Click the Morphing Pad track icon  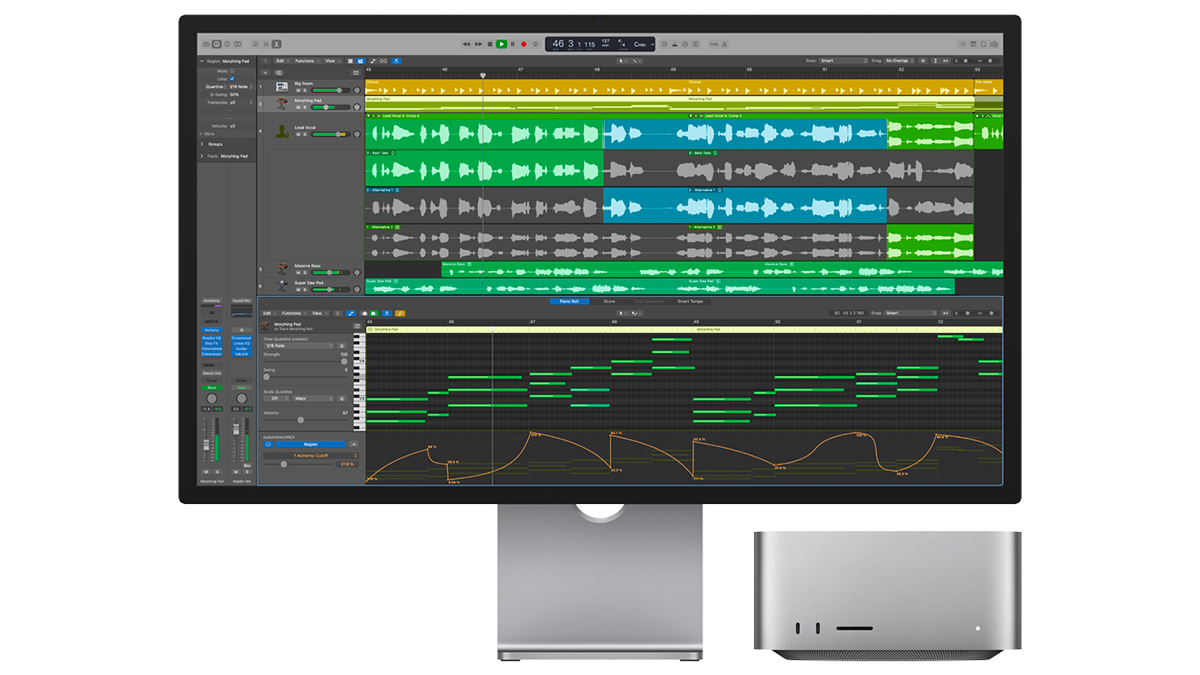pyautogui.click(x=282, y=102)
